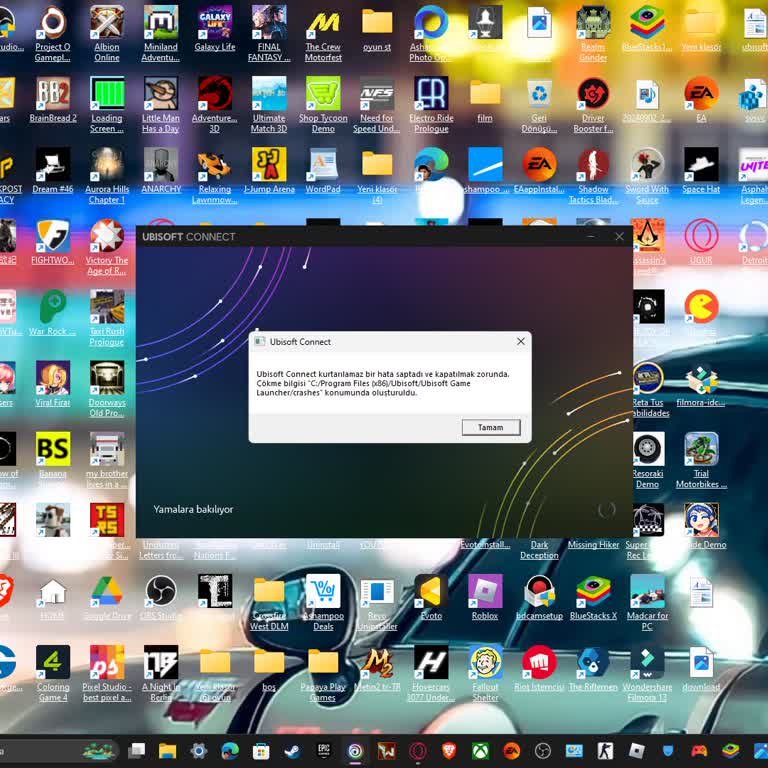Image resolution: width=768 pixels, height=768 pixels.
Task: Open Albion Online desktop shortcut
Action: (107, 34)
